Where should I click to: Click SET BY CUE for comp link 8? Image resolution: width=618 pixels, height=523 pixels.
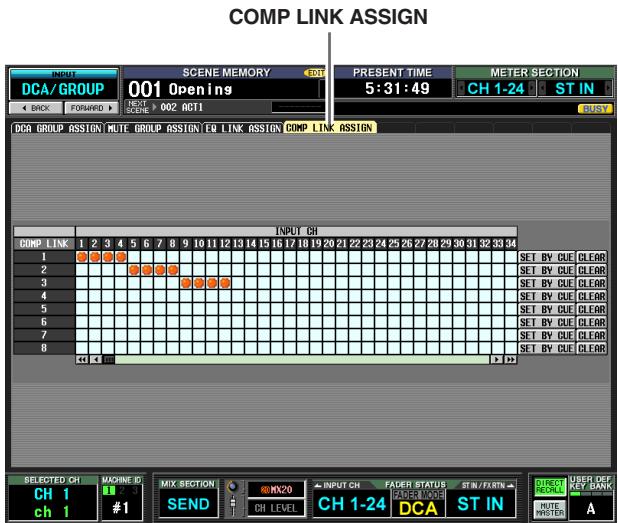[x=546, y=348]
